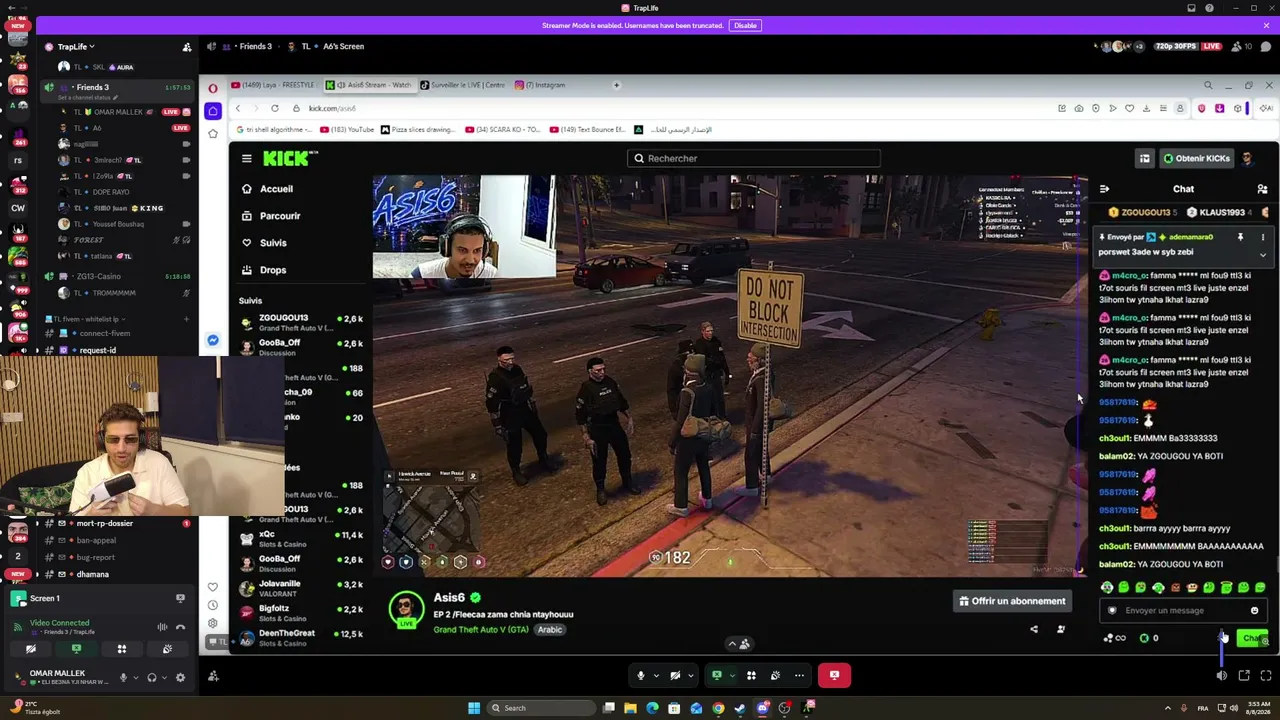
Task: Open Steam from the taskbar
Action: point(740,708)
